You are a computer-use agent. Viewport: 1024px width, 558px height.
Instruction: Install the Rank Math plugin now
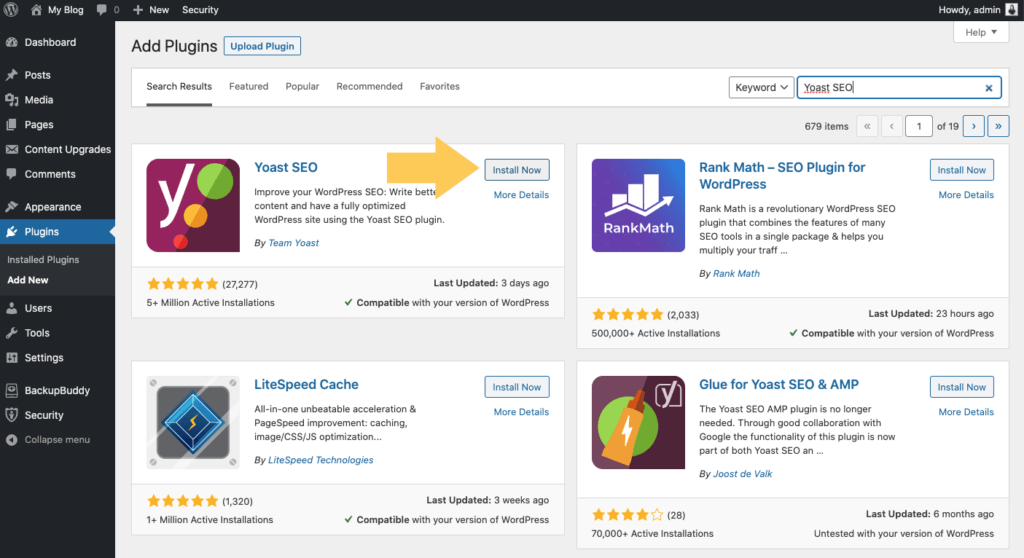coord(961,170)
